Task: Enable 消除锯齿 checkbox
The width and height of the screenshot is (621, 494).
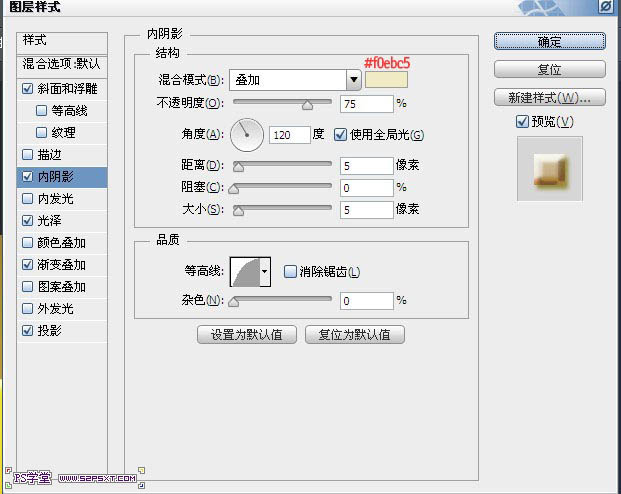Action: click(290, 271)
